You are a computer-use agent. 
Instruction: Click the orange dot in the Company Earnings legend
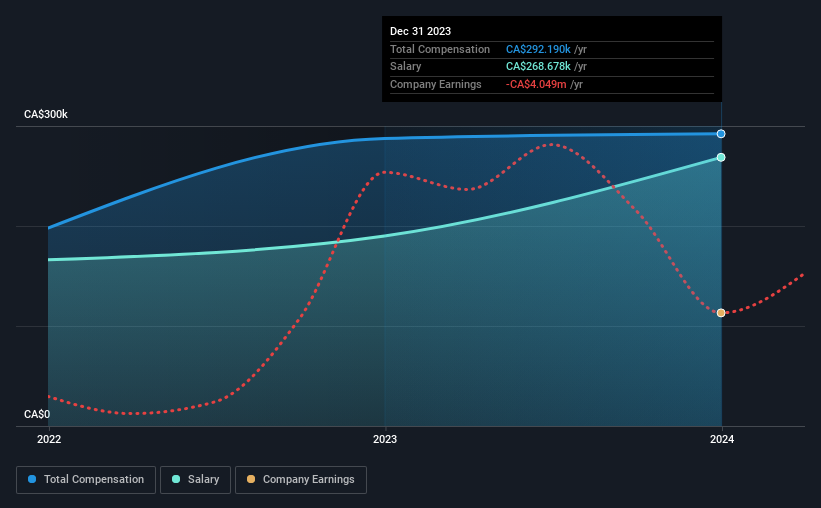click(x=251, y=479)
